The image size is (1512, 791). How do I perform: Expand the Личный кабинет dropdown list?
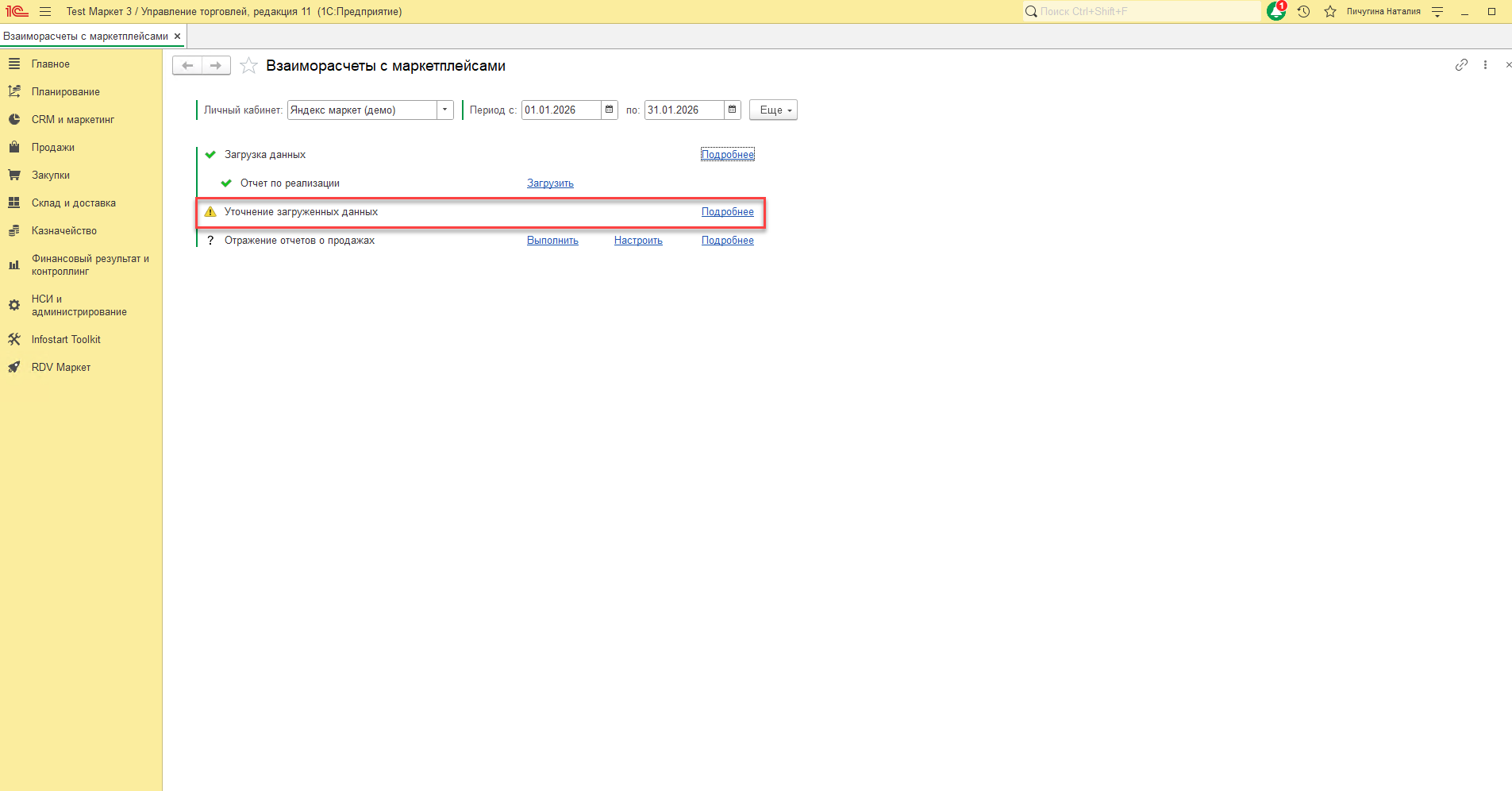coord(445,110)
